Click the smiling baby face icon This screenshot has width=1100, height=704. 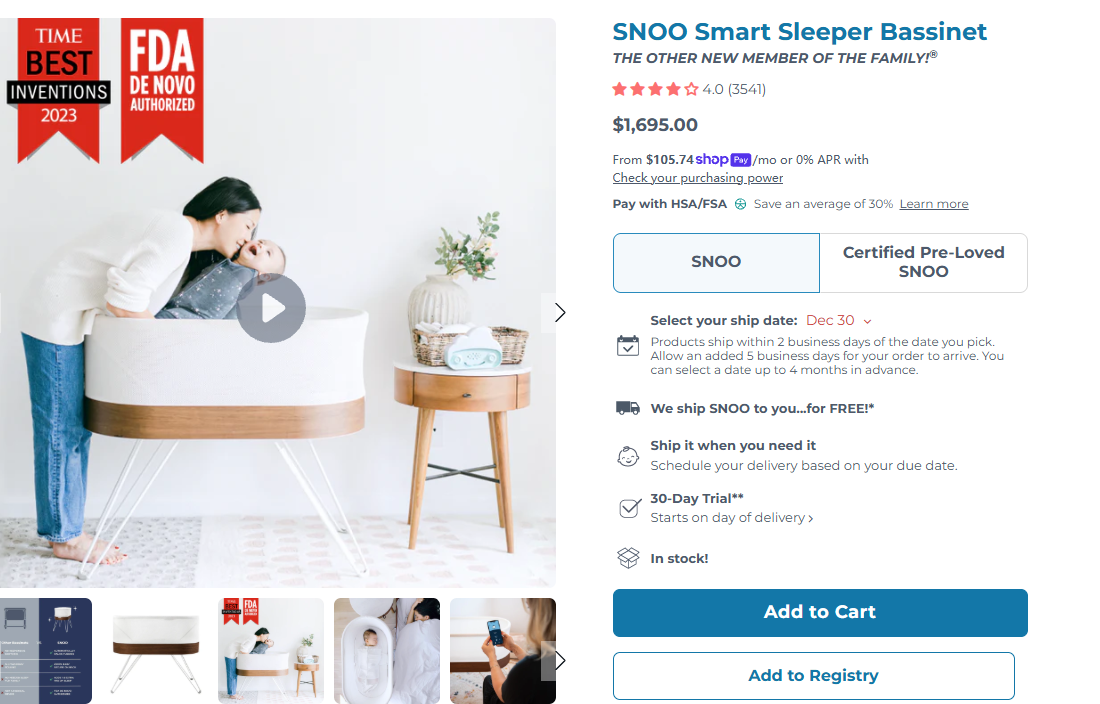628,456
